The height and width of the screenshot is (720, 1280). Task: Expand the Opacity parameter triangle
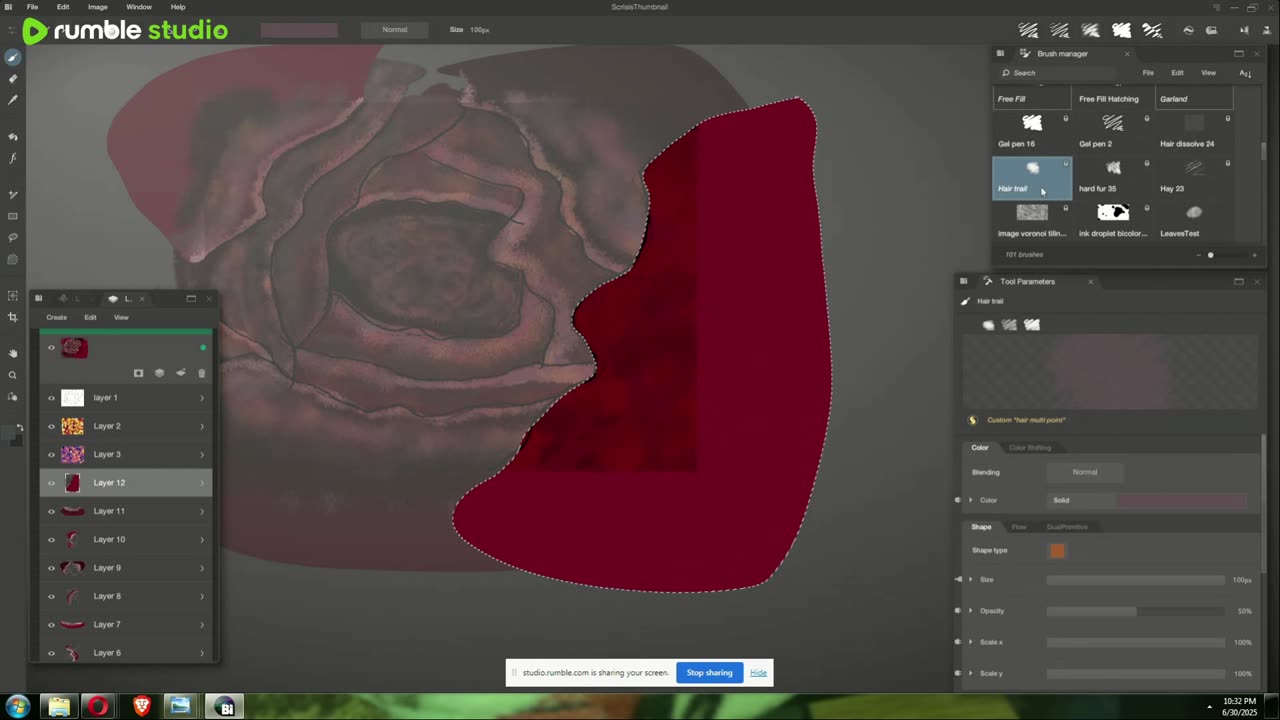point(970,611)
